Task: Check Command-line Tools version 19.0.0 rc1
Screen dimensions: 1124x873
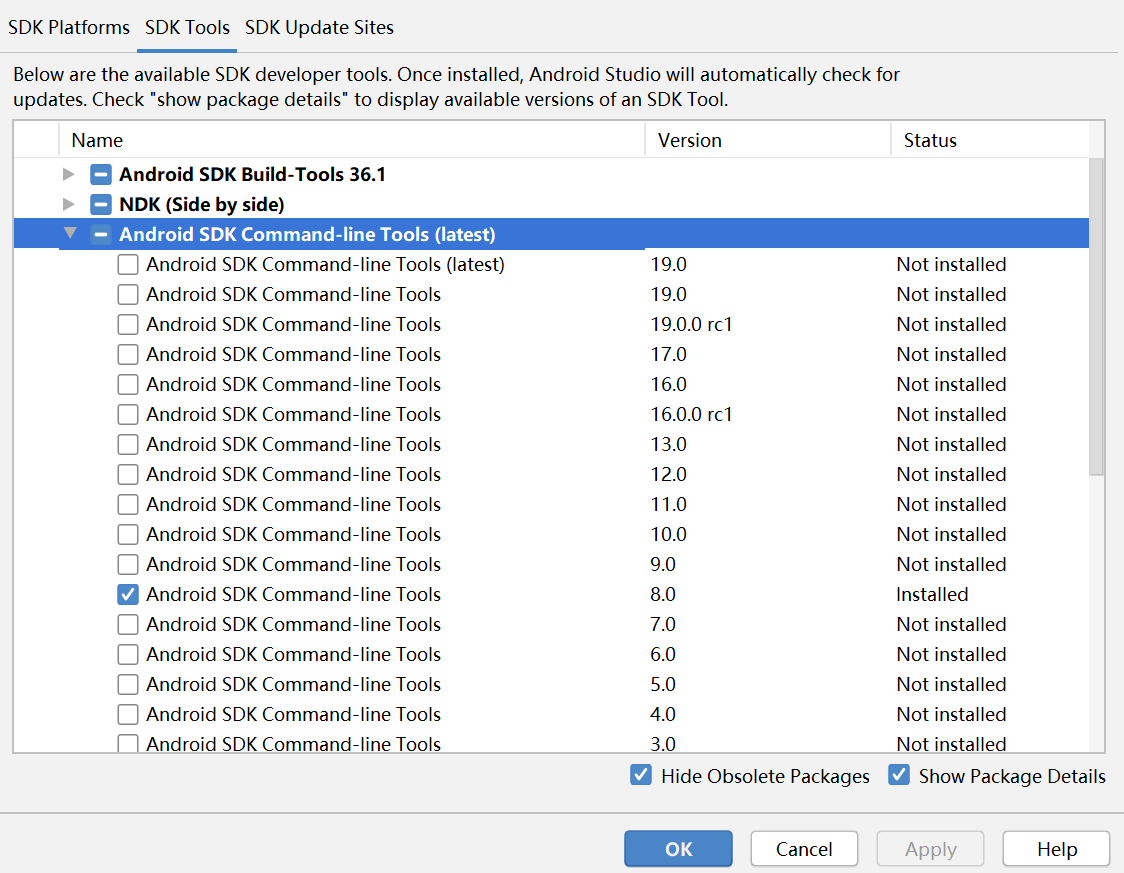Action: pos(128,325)
